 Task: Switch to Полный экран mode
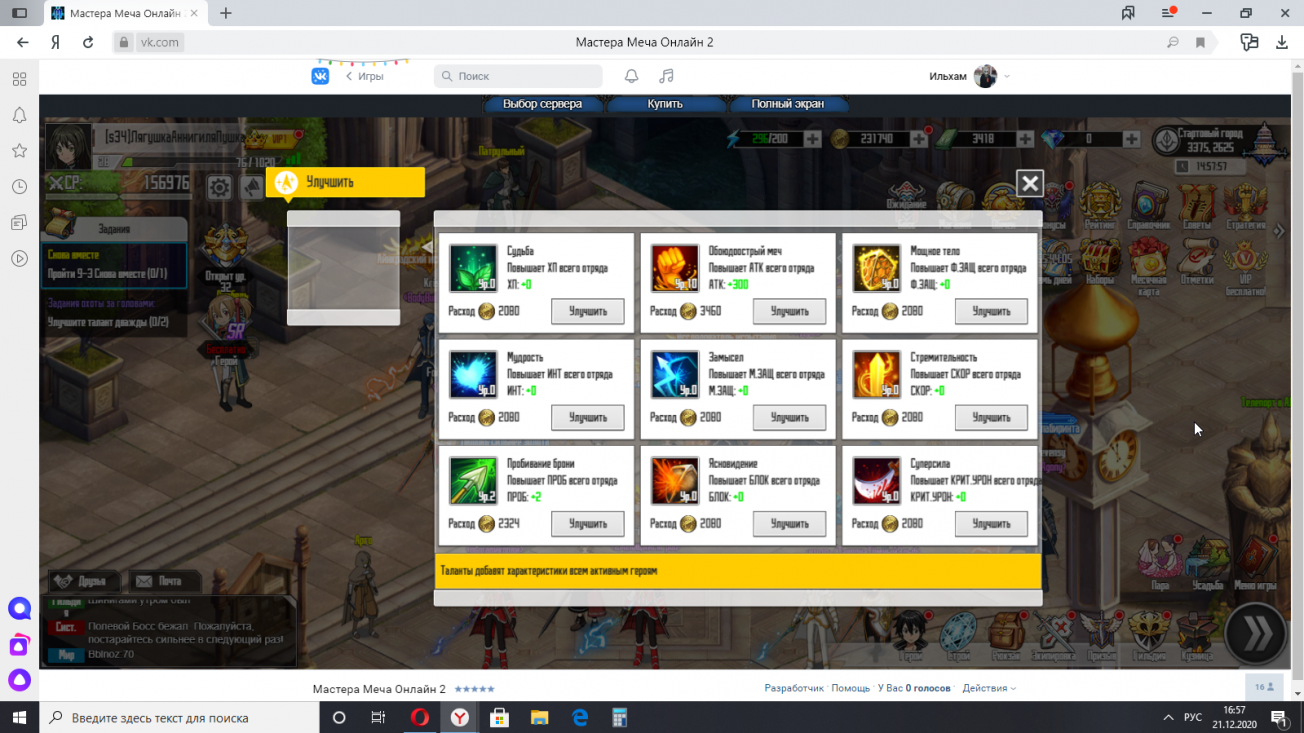pos(787,104)
